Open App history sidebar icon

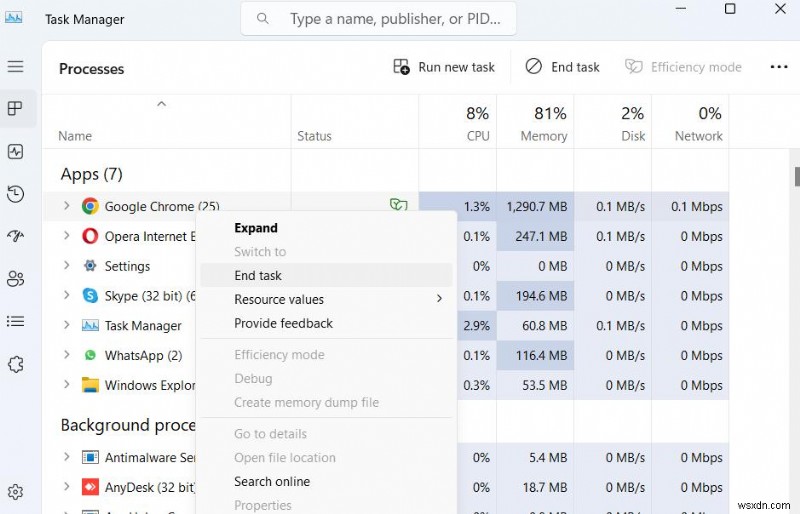(15, 194)
